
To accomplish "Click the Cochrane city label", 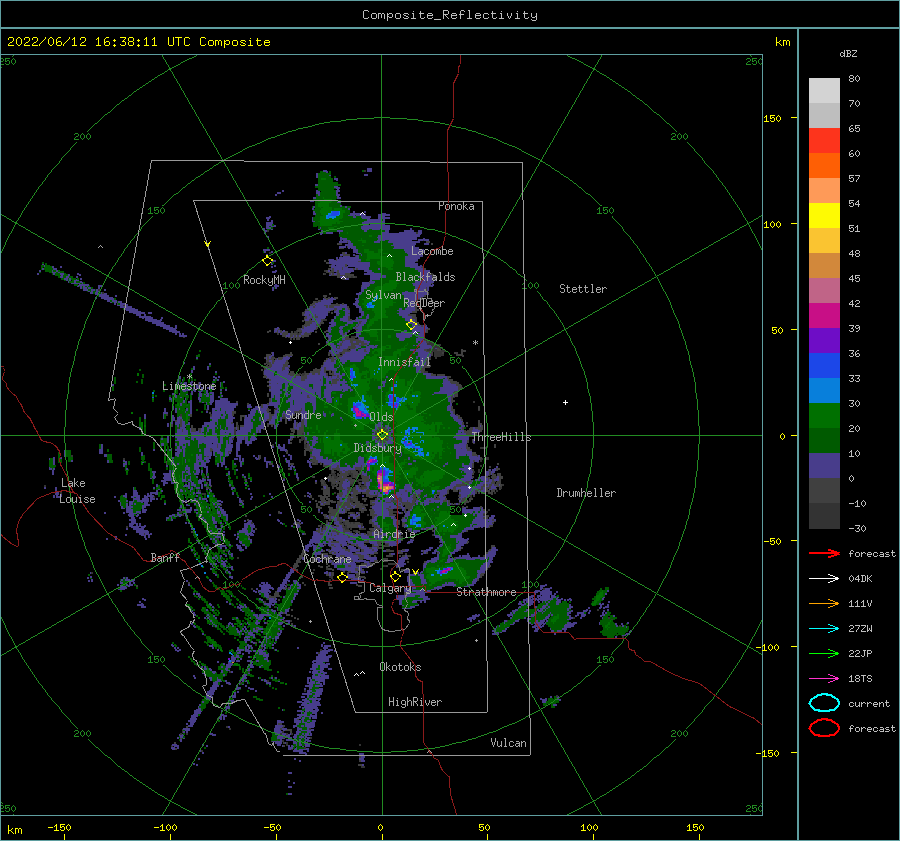I will click(327, 559).
